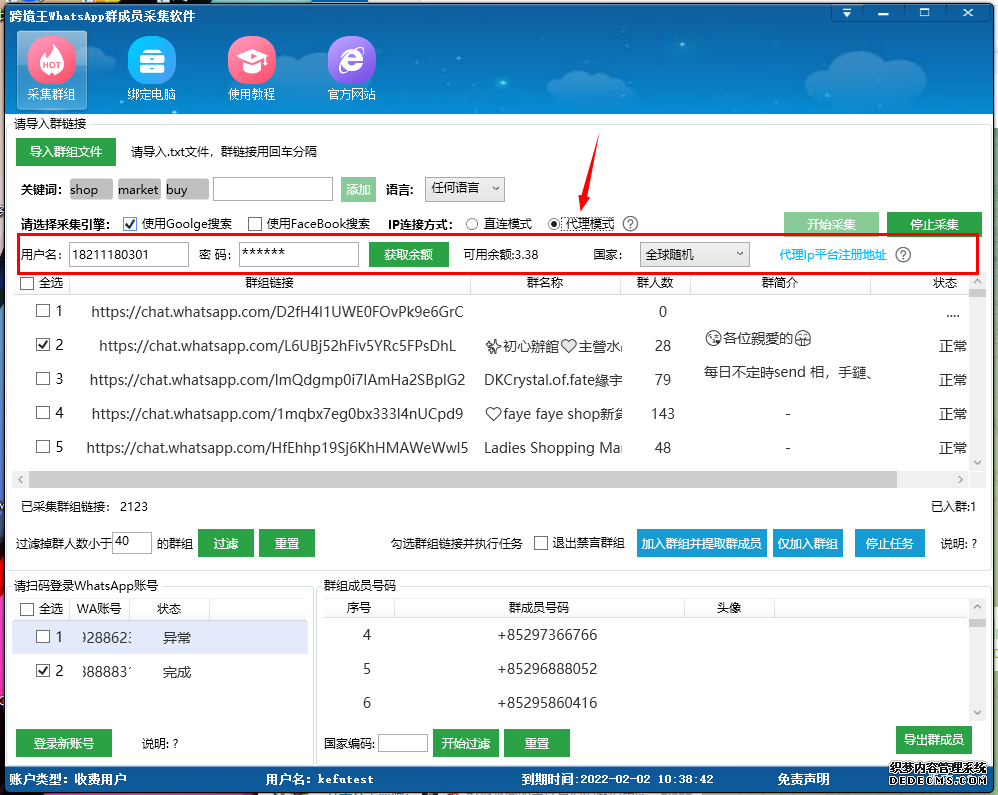Open title bar dropdown arrow menu
Image resolution: width=998 pixels, height=795 pixels.
coord(847,13)
